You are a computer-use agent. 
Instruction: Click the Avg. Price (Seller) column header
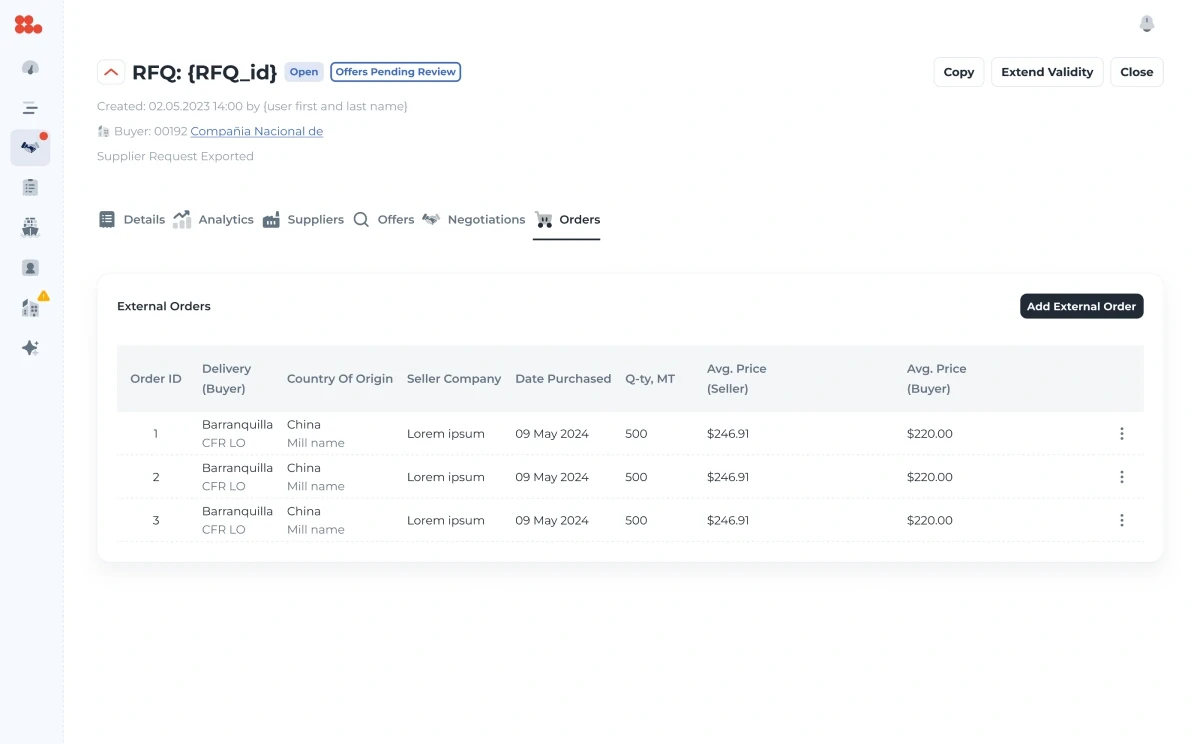pyautogui.click(x=736, y=379)
